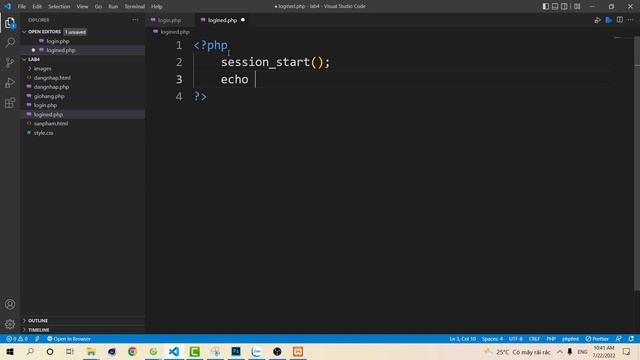Click UTF-8 encoding in status bar
Image resolution: width=640 pixels, height=360 pixels.
tap(516, 339)
